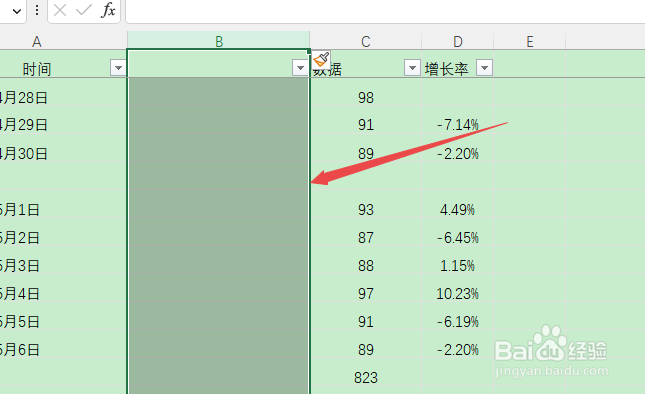The image size is (645, 394).
Task: Select the date cell 5月2日
Action: pos(63,232)
